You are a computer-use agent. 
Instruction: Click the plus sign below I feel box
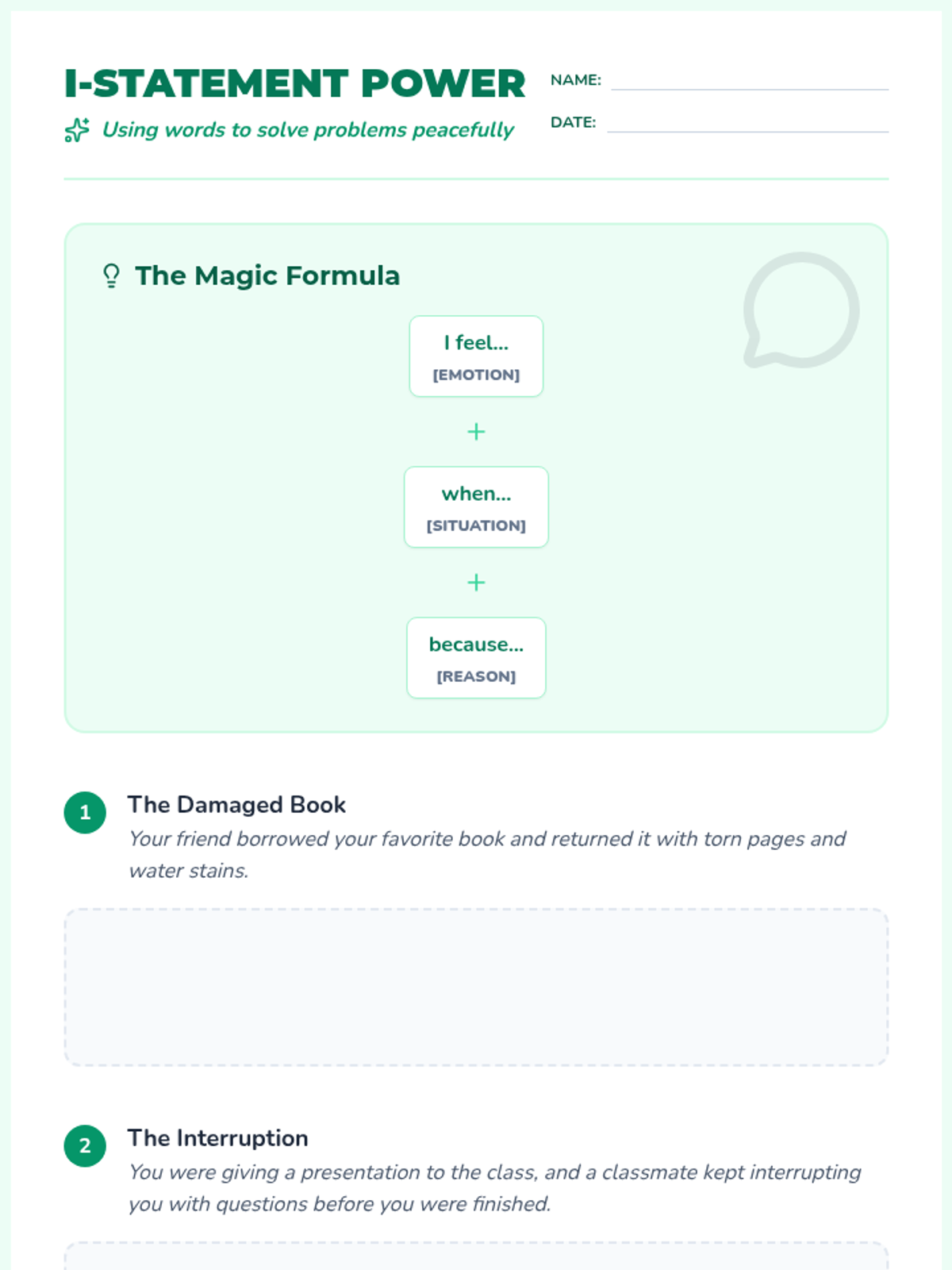[x=476, y=432]
